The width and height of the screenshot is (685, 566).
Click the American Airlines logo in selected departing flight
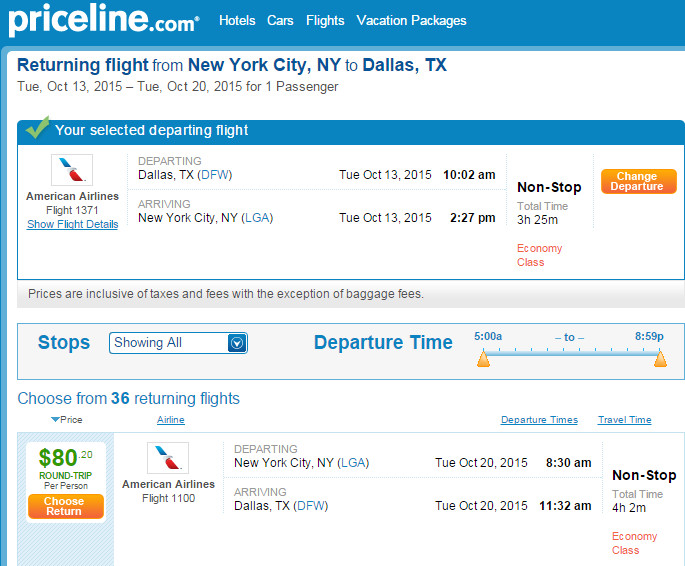pos(72,170)
